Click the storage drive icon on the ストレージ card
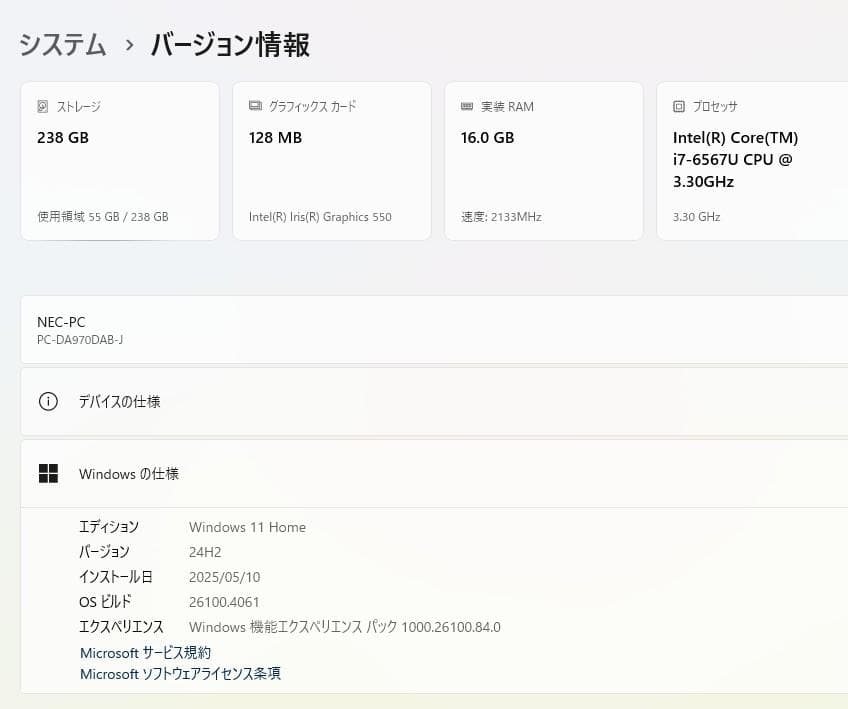The image size is (848, 709). (41, 106)
